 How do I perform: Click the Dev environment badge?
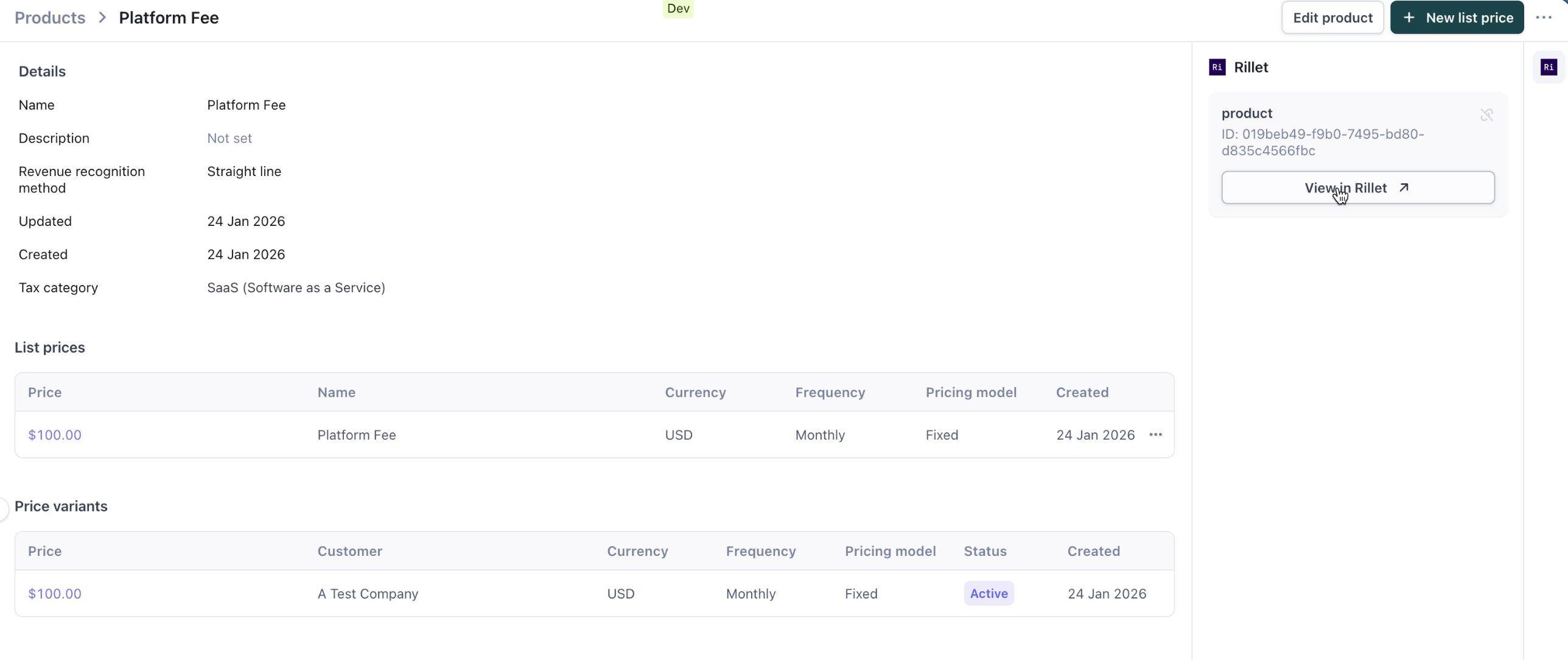[678, 9]
